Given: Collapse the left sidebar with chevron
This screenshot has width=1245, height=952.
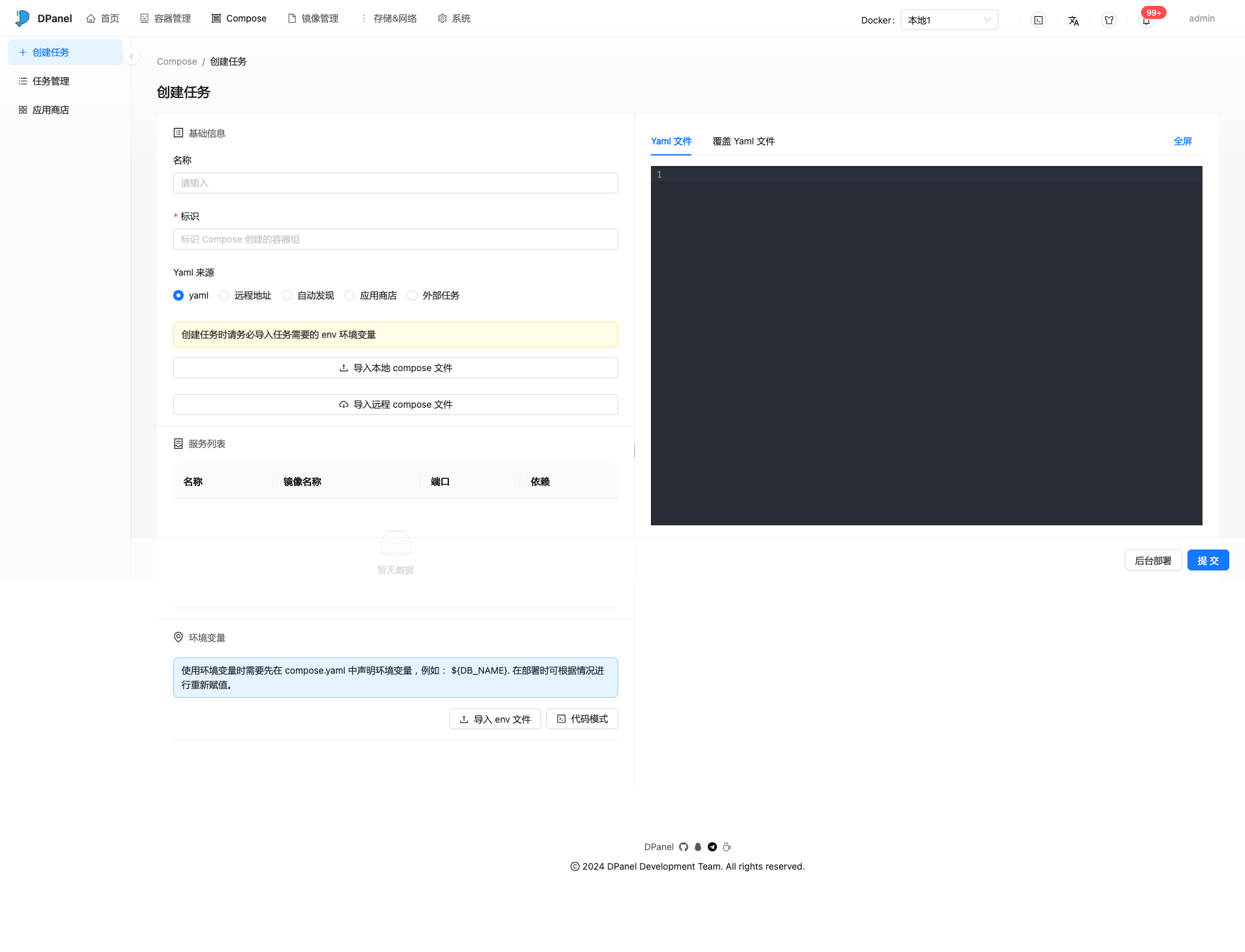Looking at the screenshot, I should (x=131, y=56).
